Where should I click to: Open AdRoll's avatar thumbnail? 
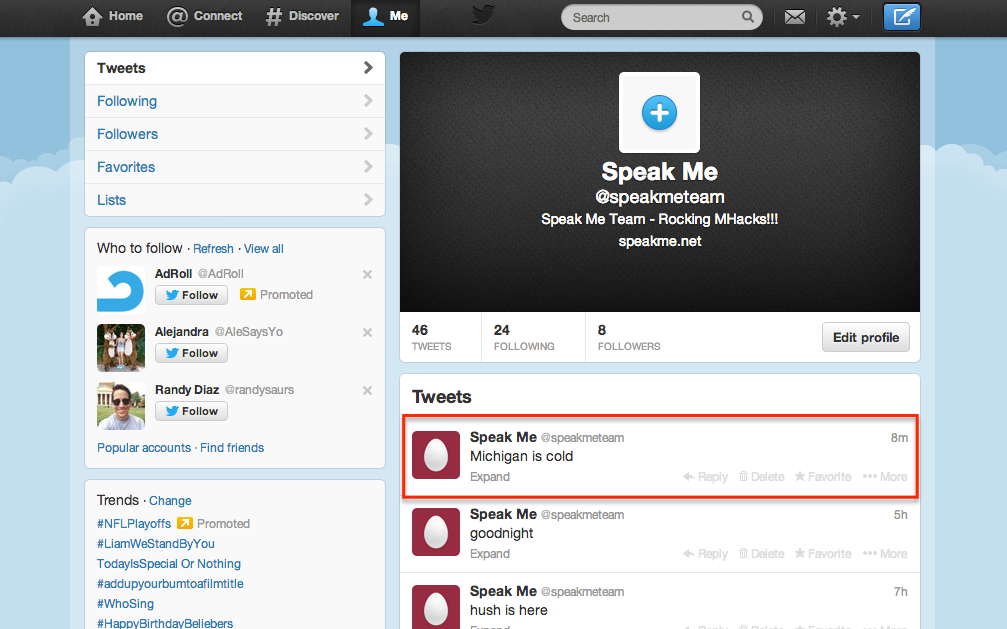121,290
